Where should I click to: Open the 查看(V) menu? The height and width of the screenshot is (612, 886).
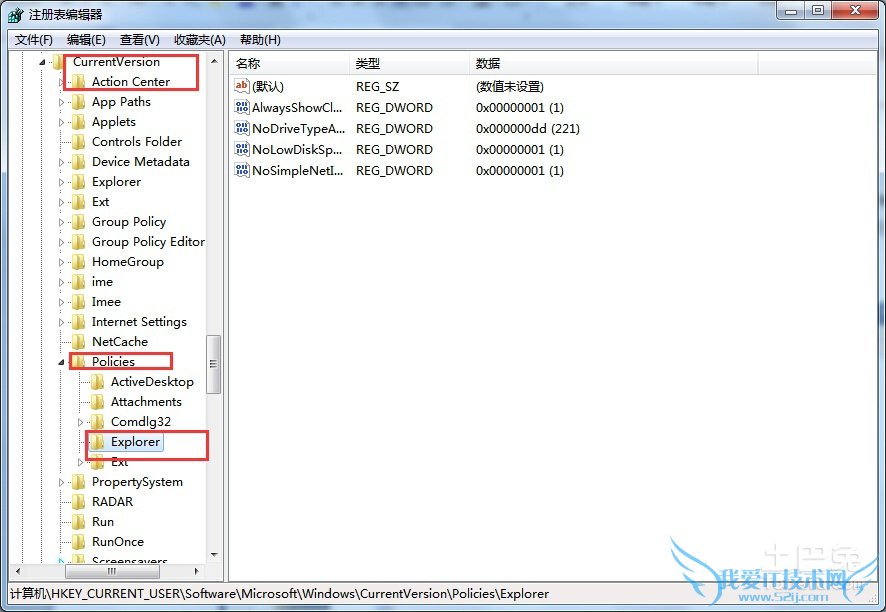tap(140, 40)
